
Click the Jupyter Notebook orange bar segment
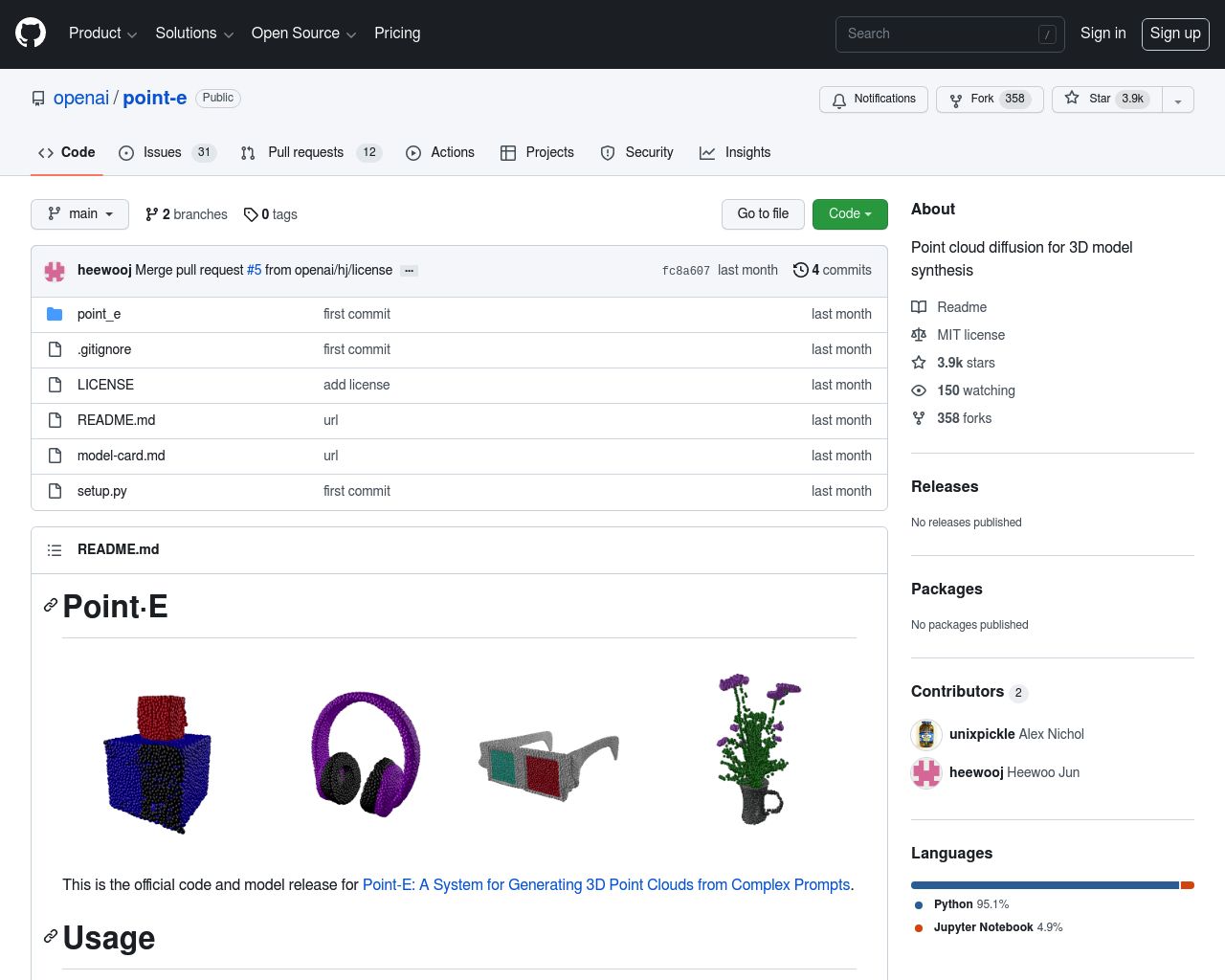click(1188, 885)
